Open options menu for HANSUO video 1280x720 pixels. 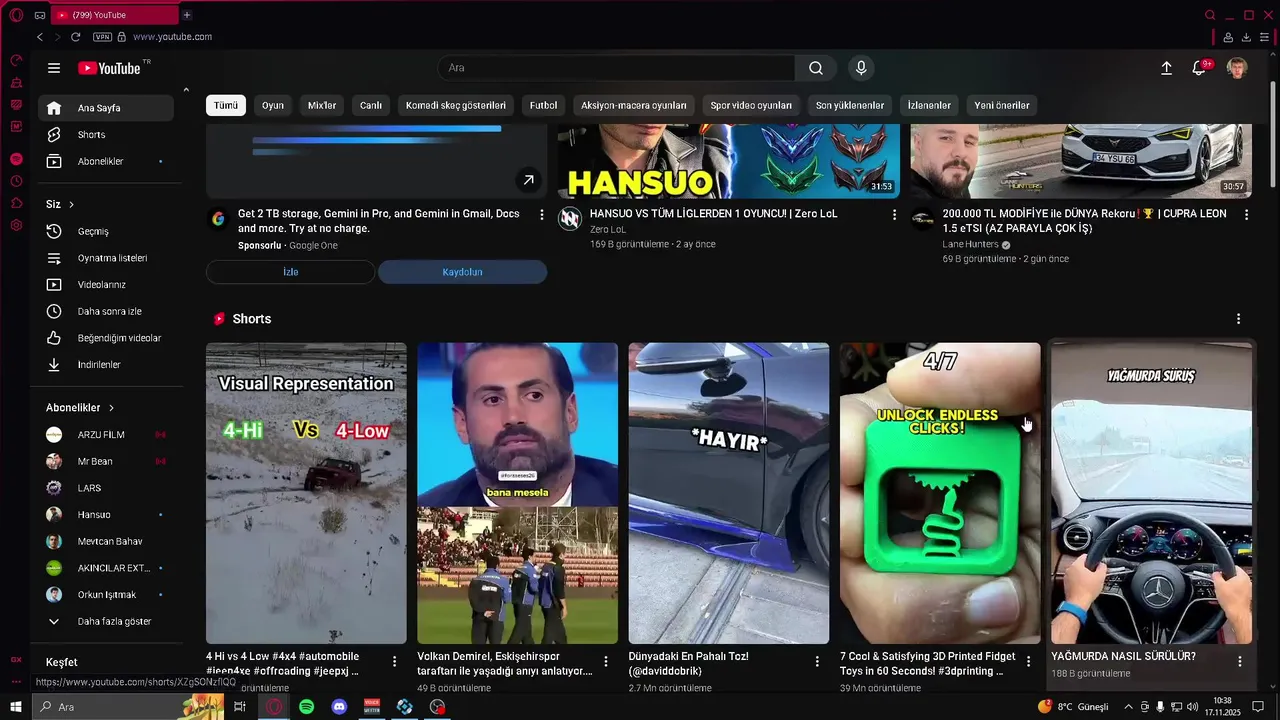click(894, 215)
